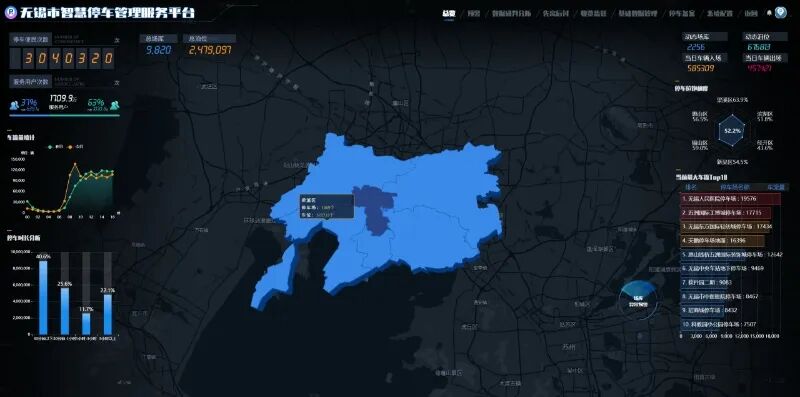
Task: Click the 52.2% hexagon radar center
Action: pyautogui.click(x=733, y=131)
